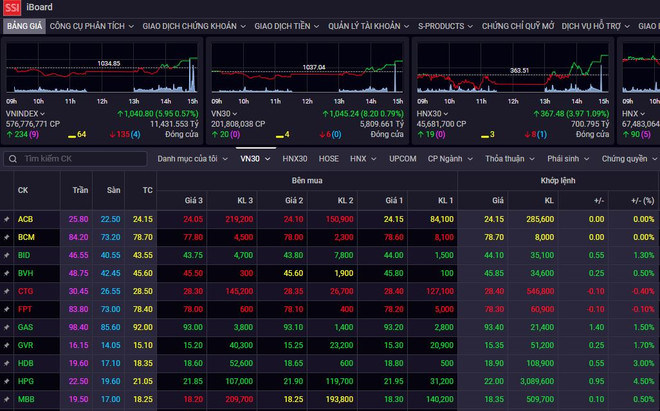Pin the BVH stock row
660x411 pixels.
coord(7,273)
